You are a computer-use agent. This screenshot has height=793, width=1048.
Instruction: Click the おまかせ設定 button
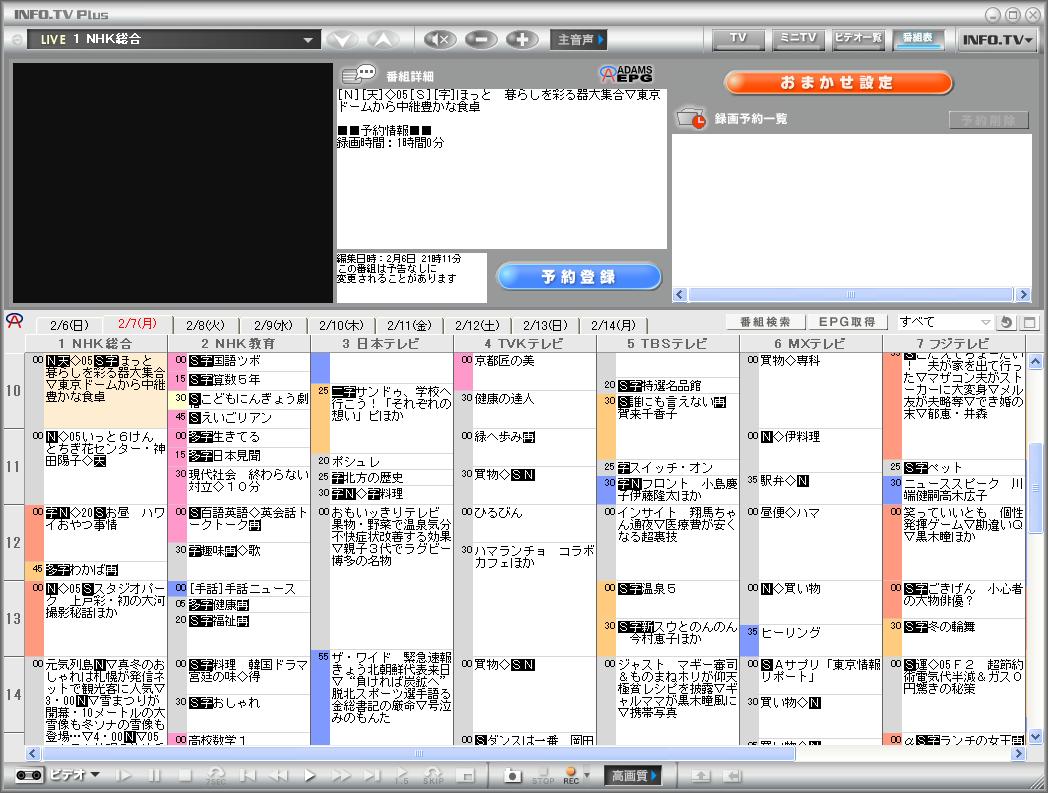coord(837,82)
